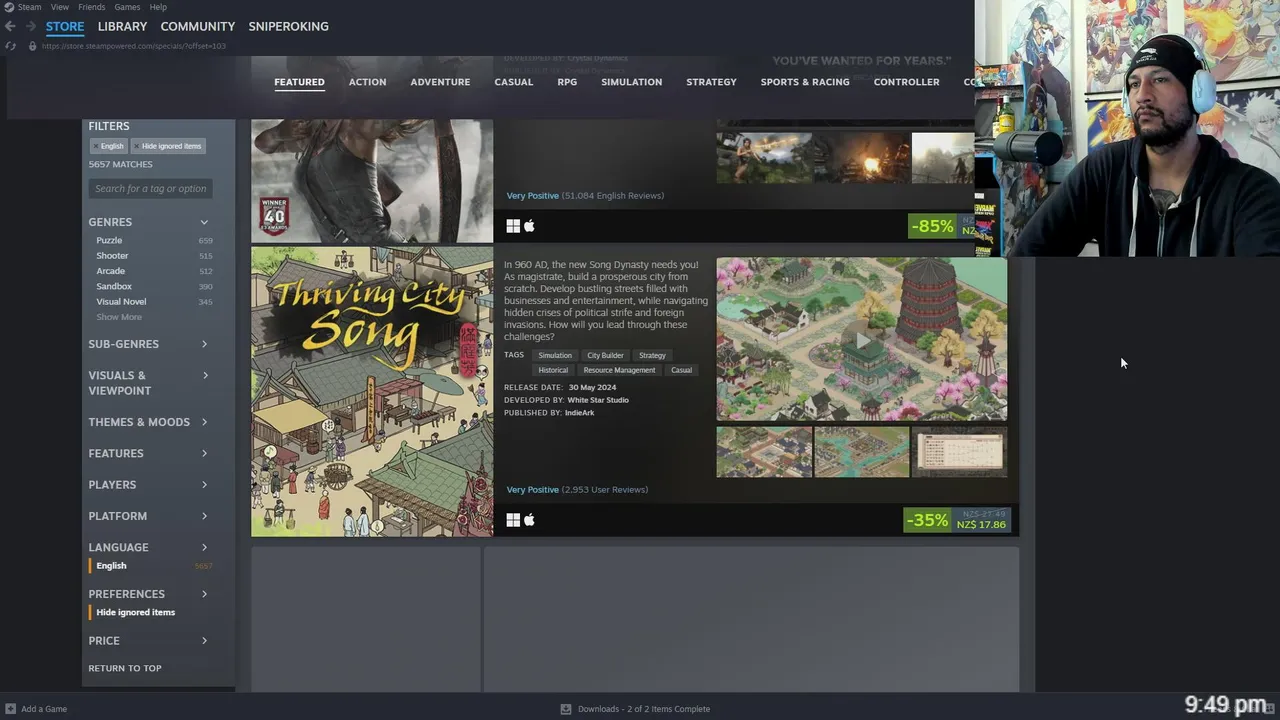The height and width of the screenshot is (720, 1280).
Task: Open the Friends menu
Action: click(x=91, y=7)
